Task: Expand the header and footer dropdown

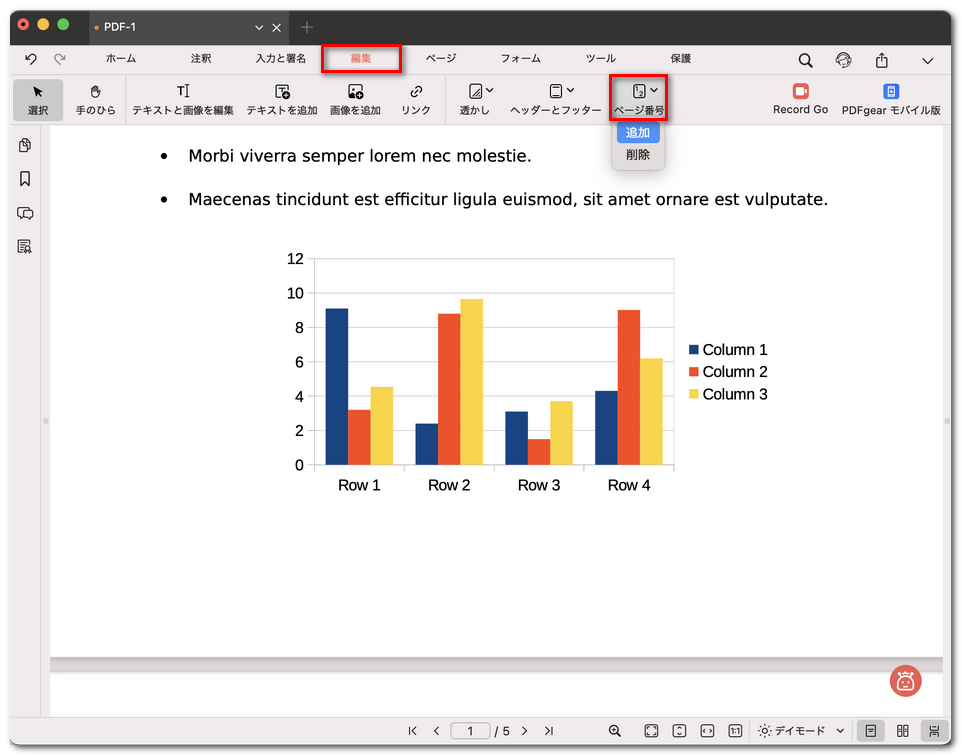Action: coord(561,92)
